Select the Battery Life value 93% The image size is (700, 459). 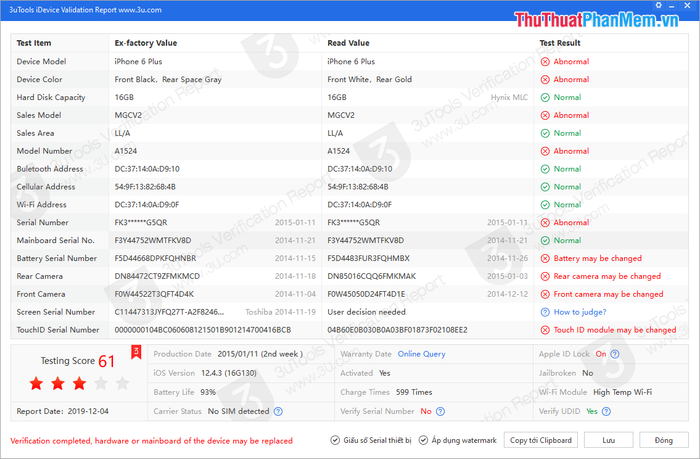click(x=208, y=392)
